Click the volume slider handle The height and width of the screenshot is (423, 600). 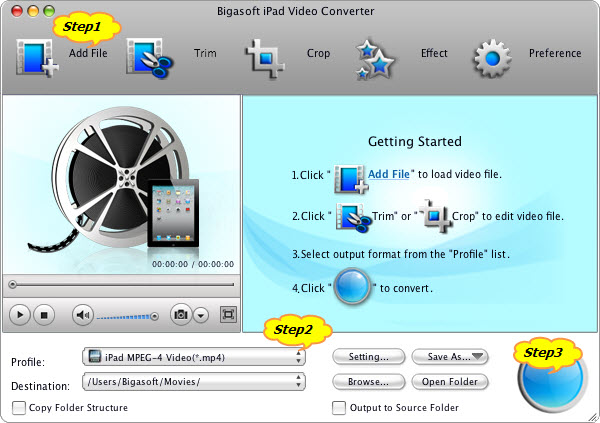tap(154, 317)
